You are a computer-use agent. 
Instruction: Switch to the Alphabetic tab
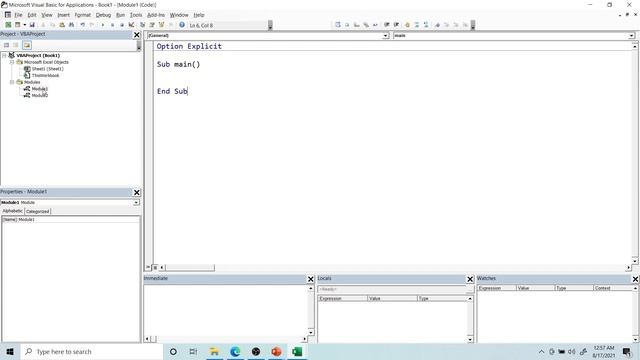[12, 211]
